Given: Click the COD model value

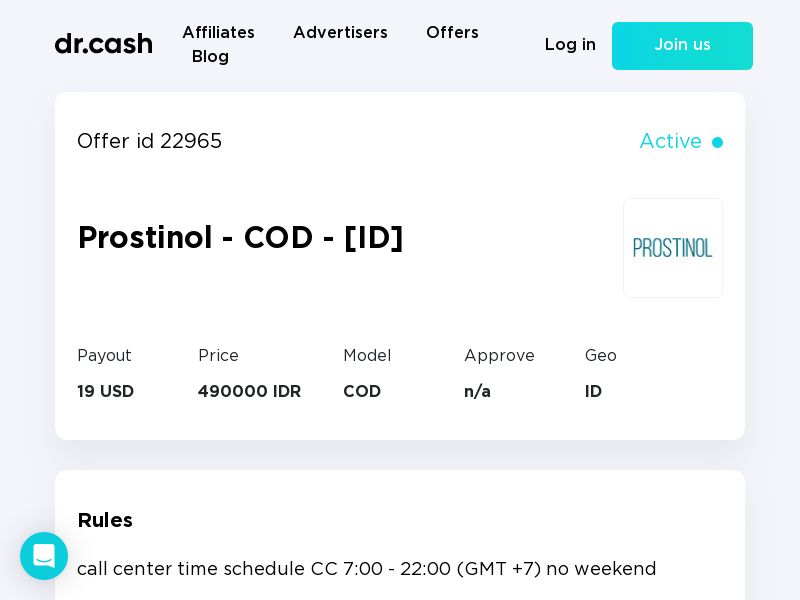Looking at the screenshot, I should [362, 392].
